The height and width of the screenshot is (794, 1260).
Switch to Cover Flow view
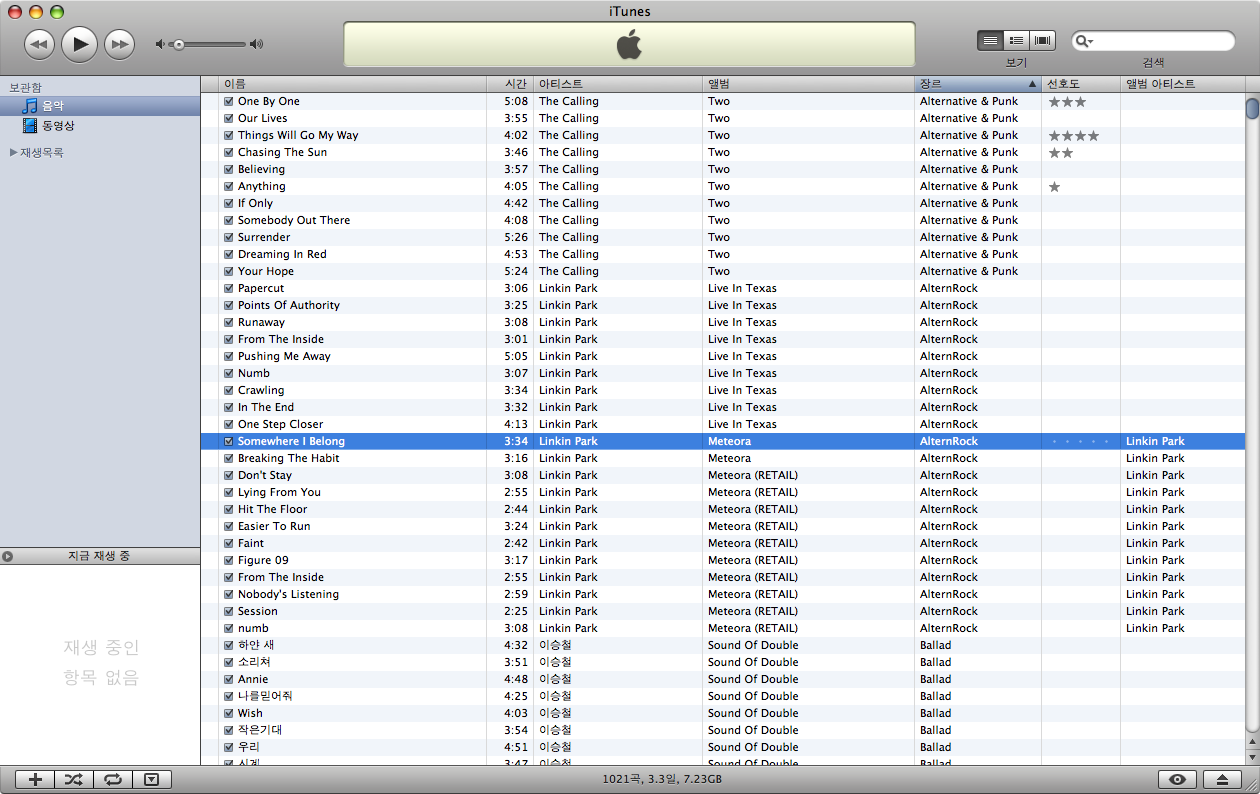click(x=1043, y=41)
